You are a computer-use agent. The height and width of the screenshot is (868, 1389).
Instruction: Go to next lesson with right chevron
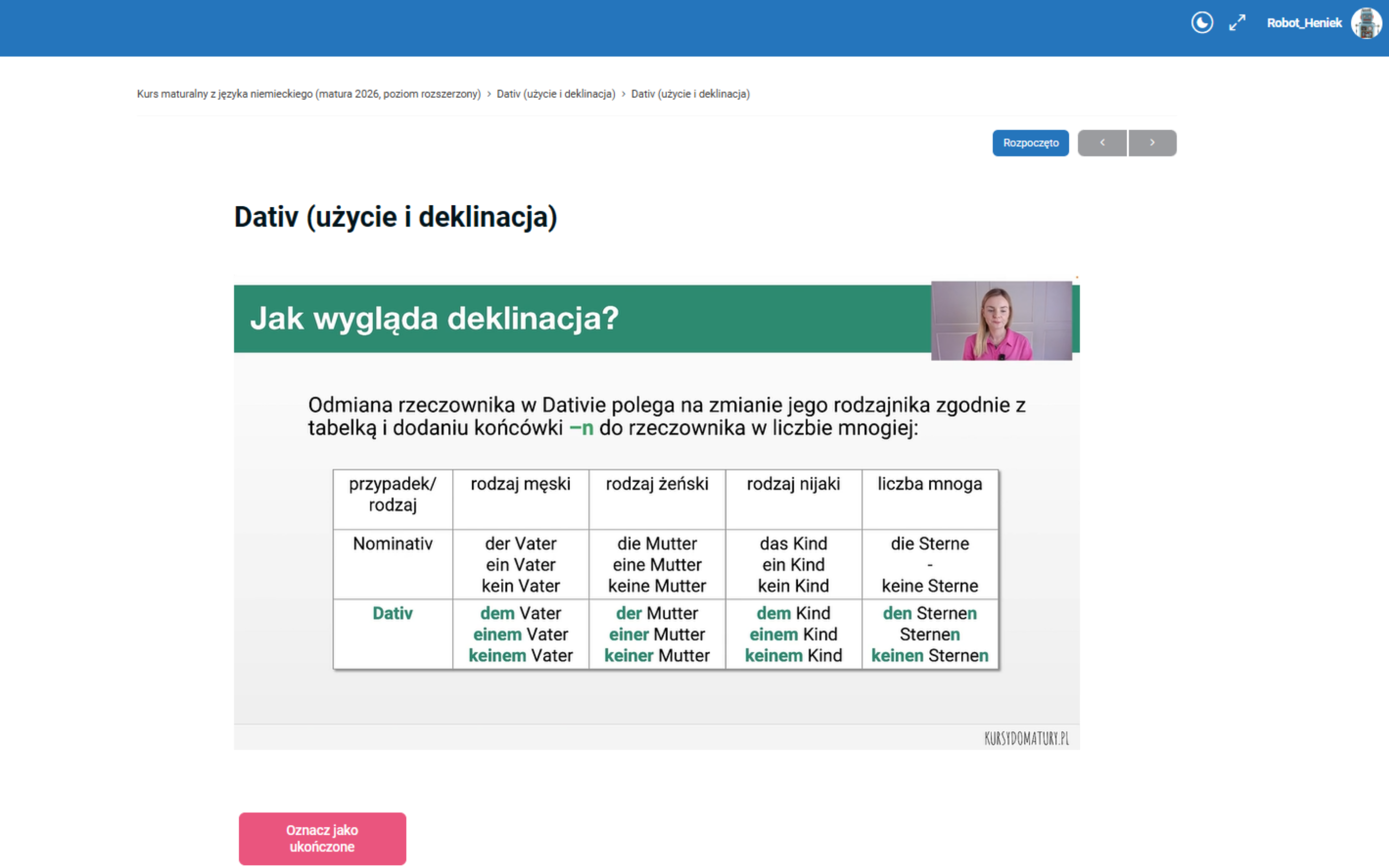[x=1152, y=143]
